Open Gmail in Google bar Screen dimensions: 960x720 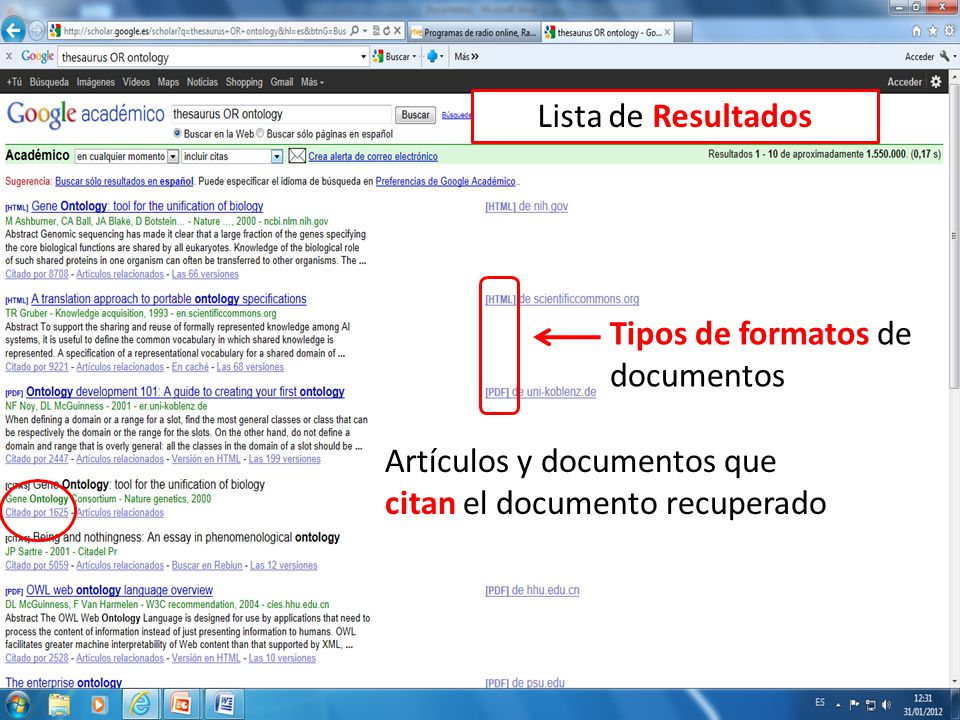pos(282,81)
